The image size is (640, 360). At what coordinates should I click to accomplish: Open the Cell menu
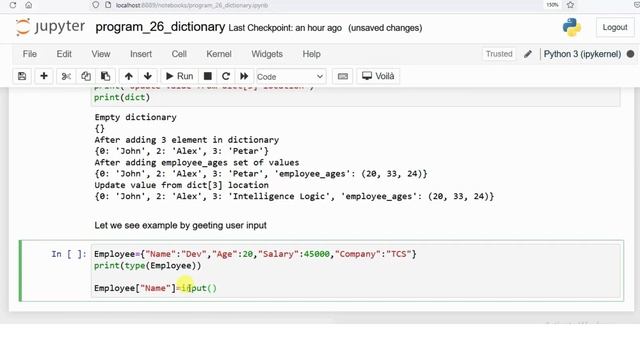tap(179, 54)
